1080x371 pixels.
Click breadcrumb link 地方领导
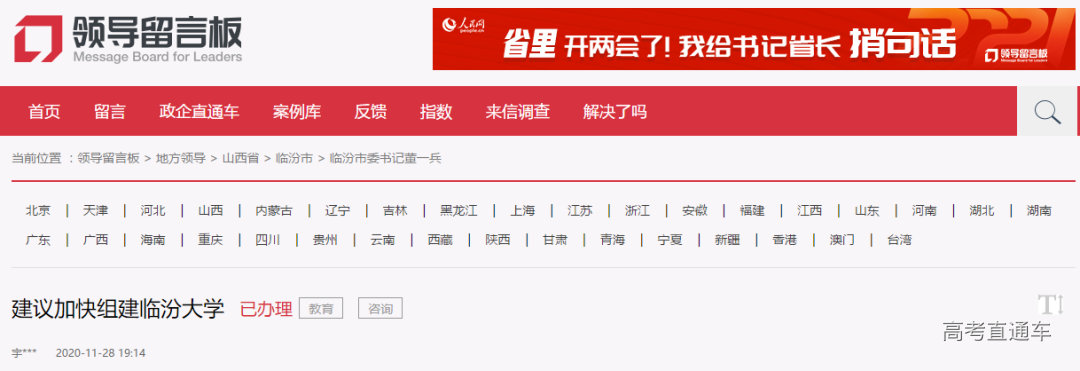[x=181, y=158]
